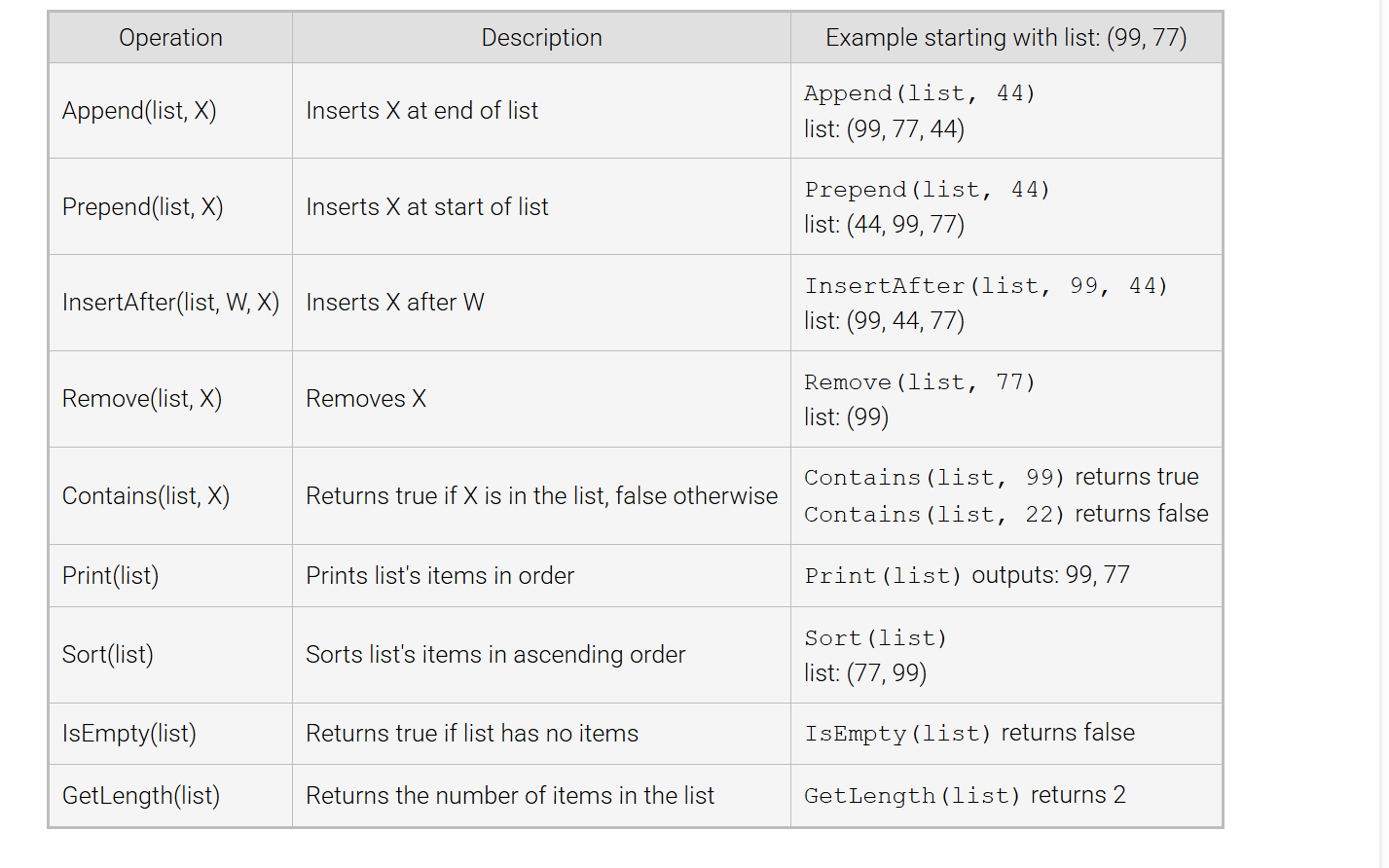Click the IsEmpty(list) operation cell

point(129,734)
